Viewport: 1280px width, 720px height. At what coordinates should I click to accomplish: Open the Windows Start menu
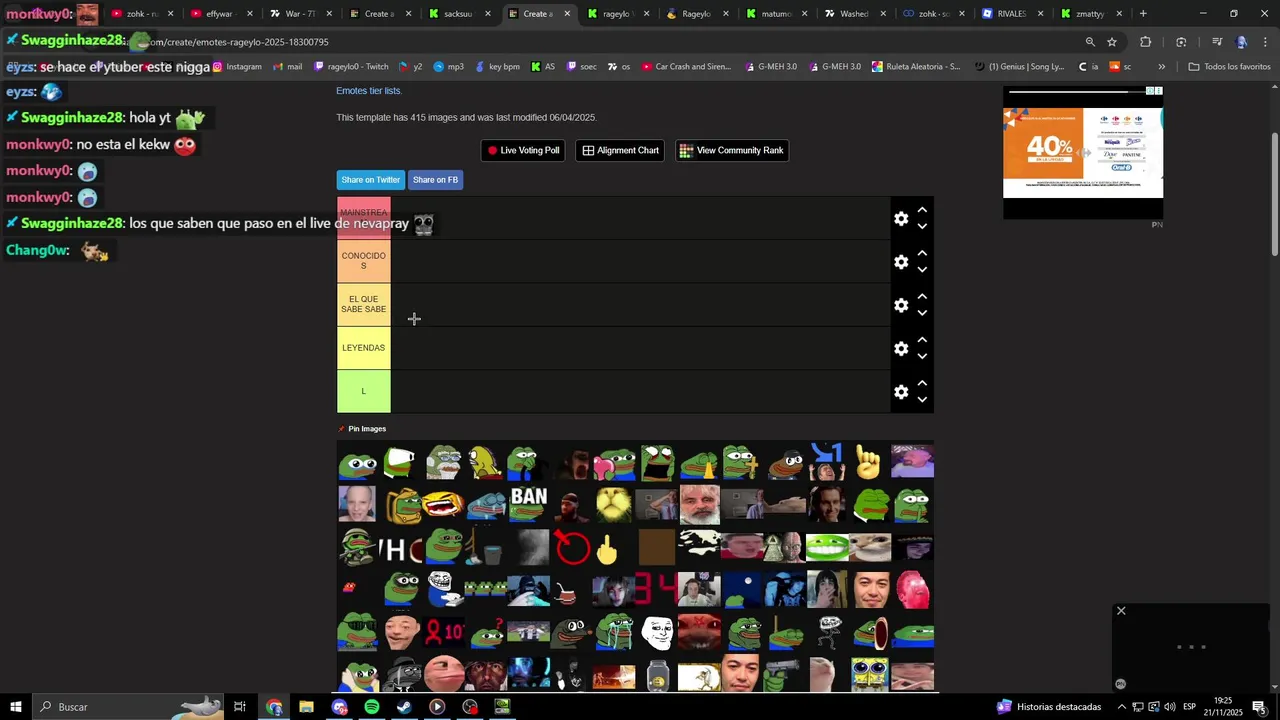[x=16, y=707]
